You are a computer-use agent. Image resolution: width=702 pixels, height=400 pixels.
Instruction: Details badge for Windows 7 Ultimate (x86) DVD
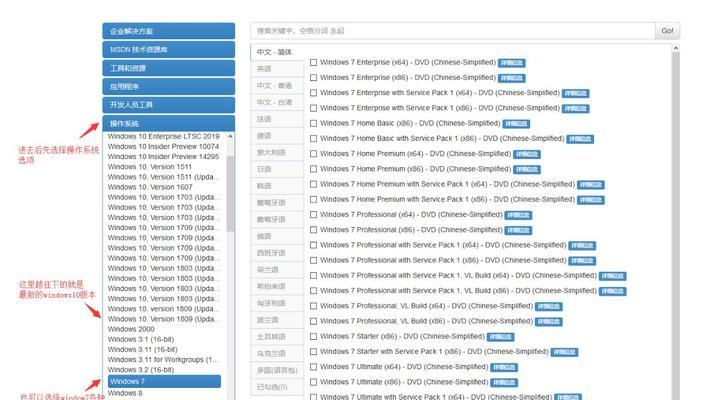[504, 383]
